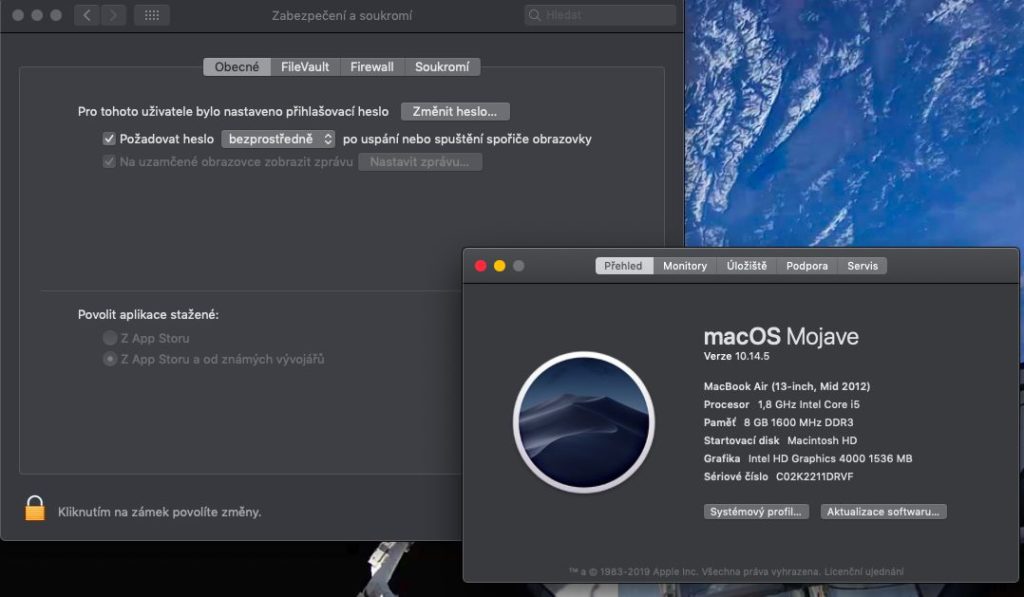The width and height of the screenshot is (1024, 597).
Task: Open the Soukromí tab
Action: (442, 67)
